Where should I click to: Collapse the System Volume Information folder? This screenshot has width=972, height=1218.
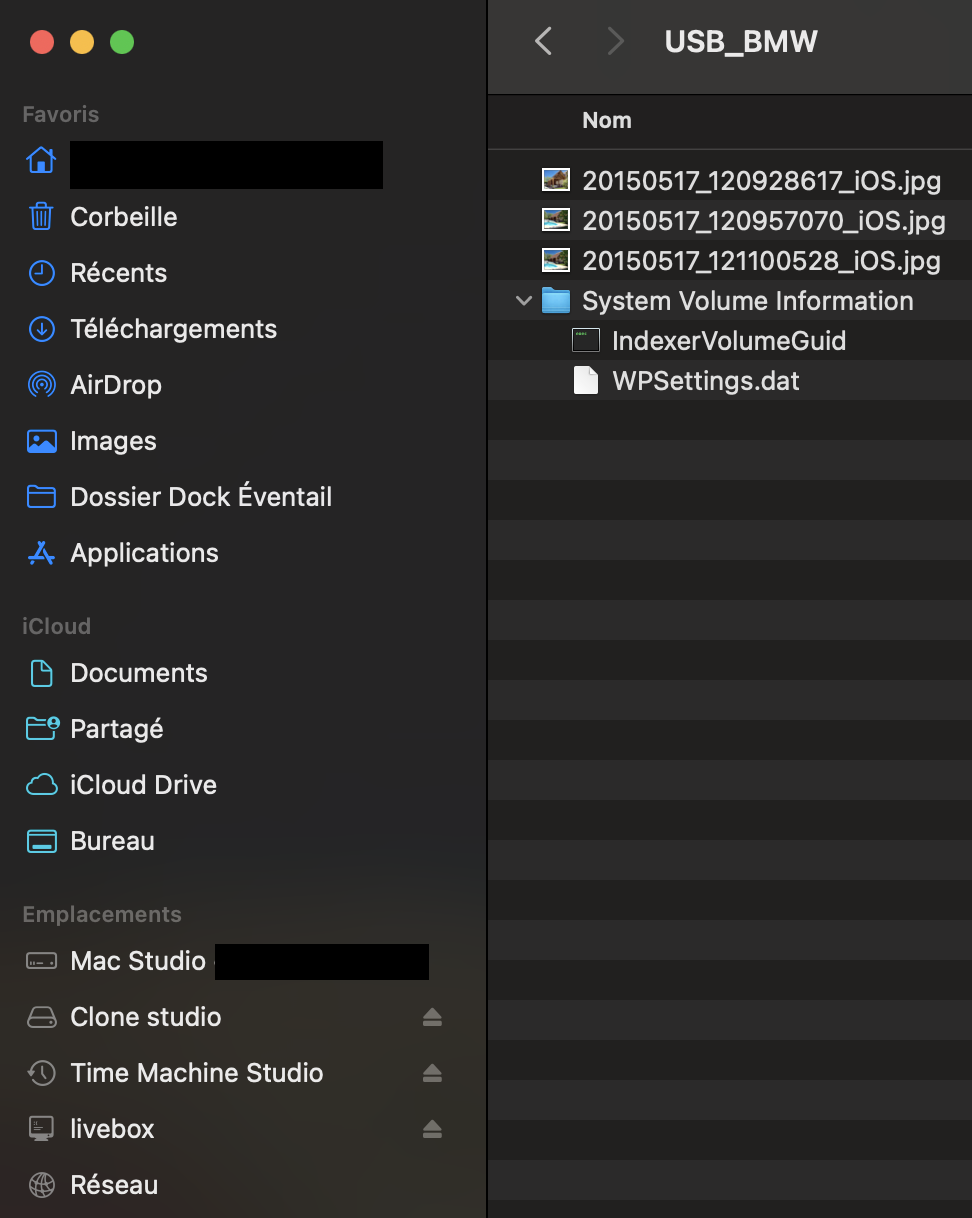[523, 301]
